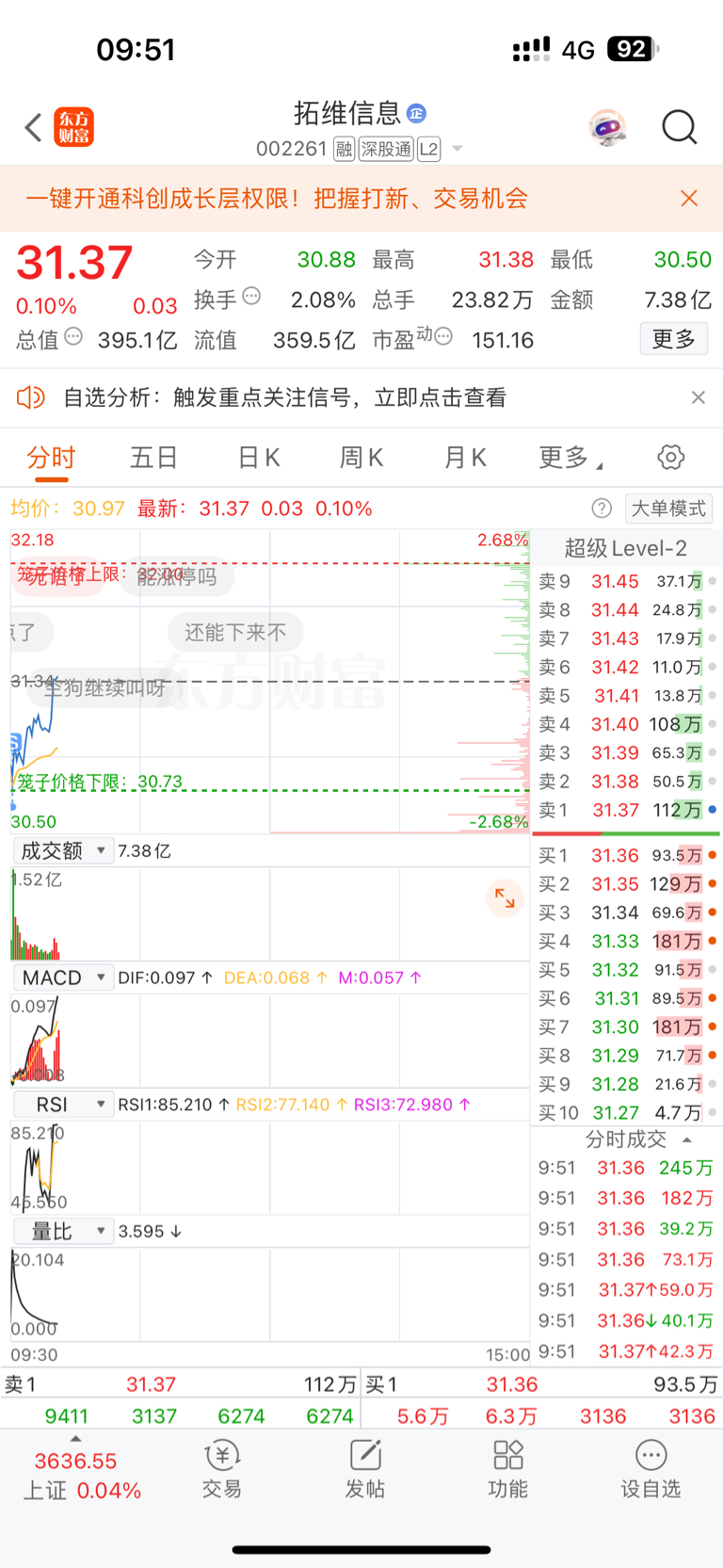Screen dimensions: 723x1568
Task: Open the 东方财富 logo icon
Action: (x=74, y=127)
